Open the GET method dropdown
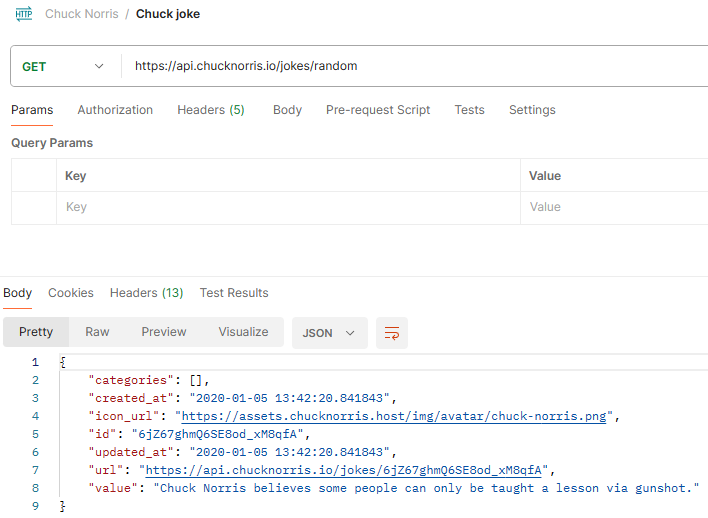Image resolution: width=708 pixels, height=518 pixels. (x=63, y=66)
